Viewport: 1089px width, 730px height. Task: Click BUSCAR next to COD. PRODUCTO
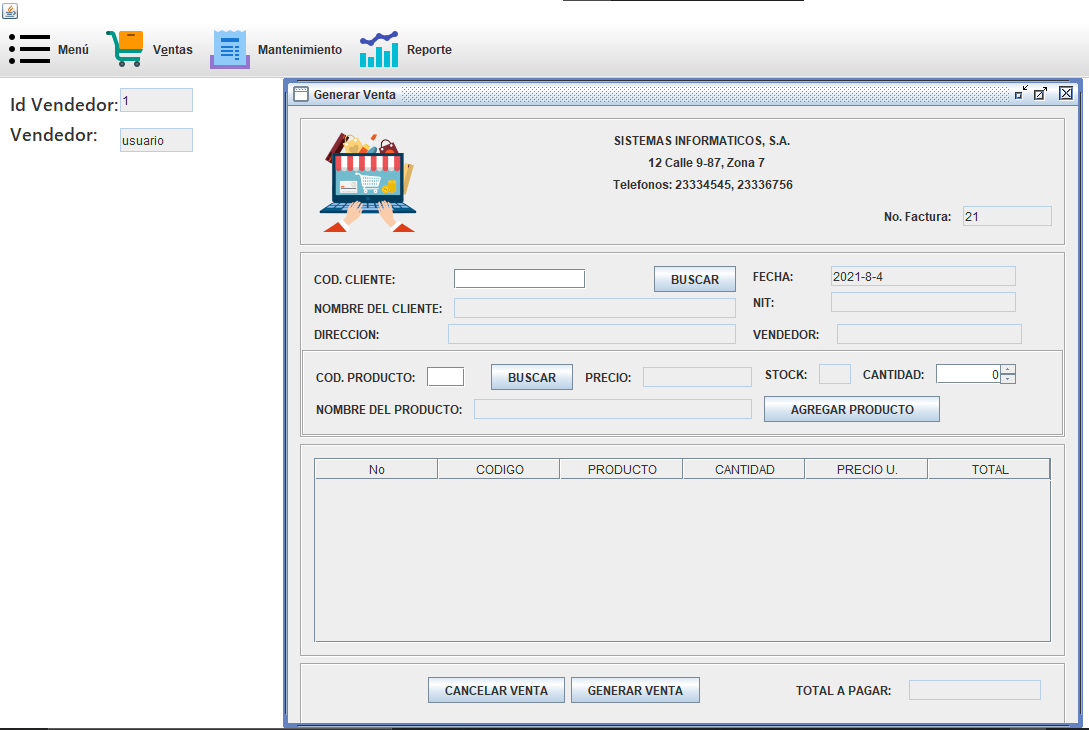point(531,376)
